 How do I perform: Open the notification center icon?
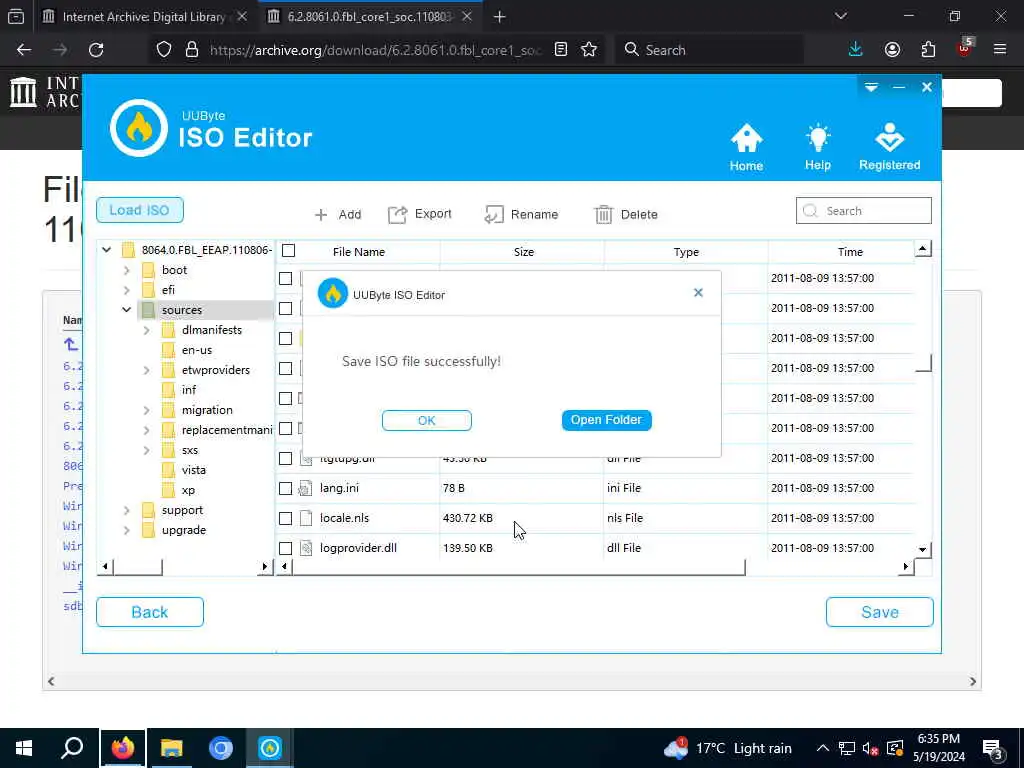[x=993, y=749]
